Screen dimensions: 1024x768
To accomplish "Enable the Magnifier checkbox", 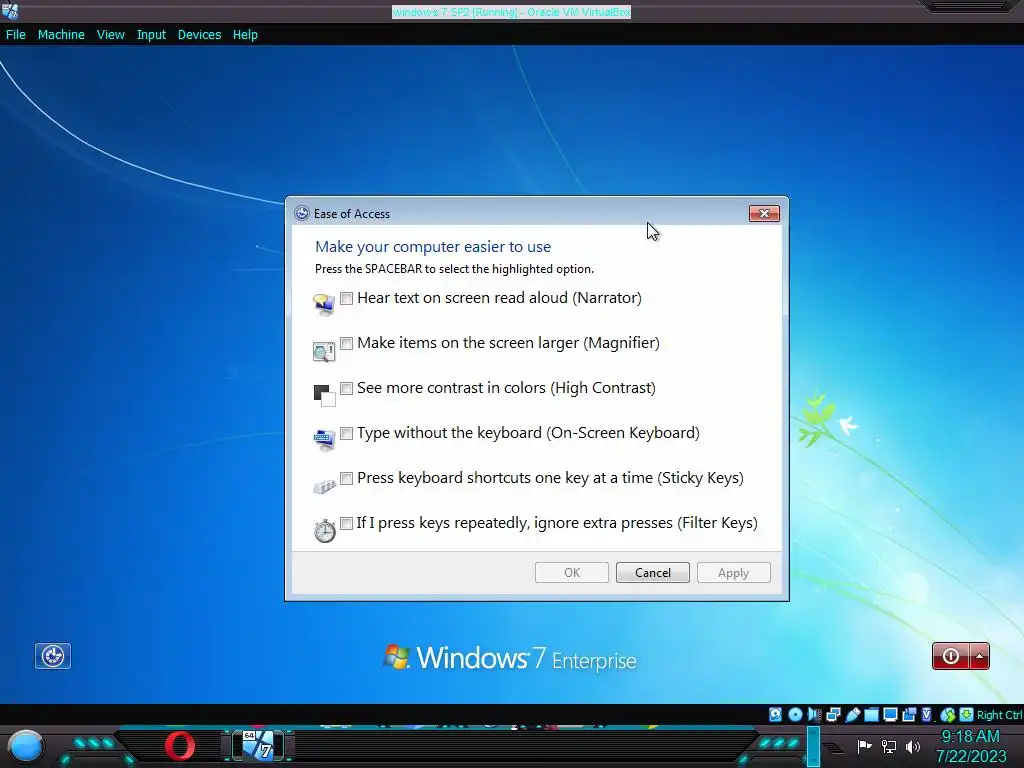I will tap(346, 344).
